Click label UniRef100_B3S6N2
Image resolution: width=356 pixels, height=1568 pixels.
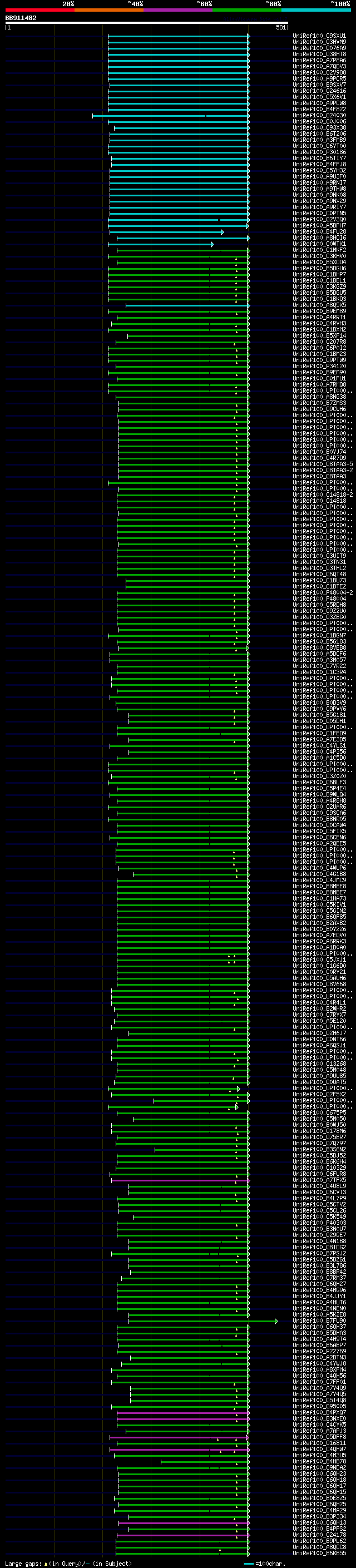[319, 1150]
